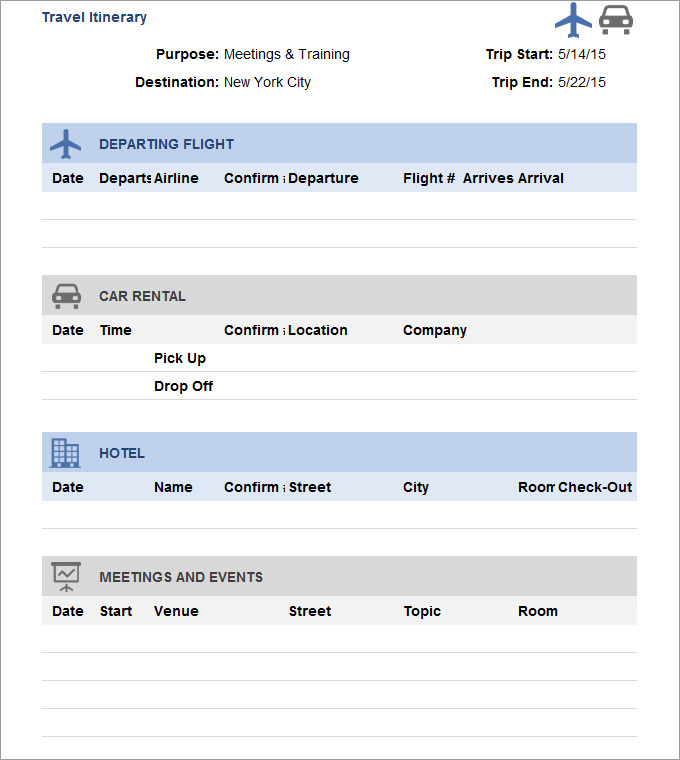This screenshot has height=760, width=680.
Task: Select the Company column in Car Rental
Action: point(435,330)
